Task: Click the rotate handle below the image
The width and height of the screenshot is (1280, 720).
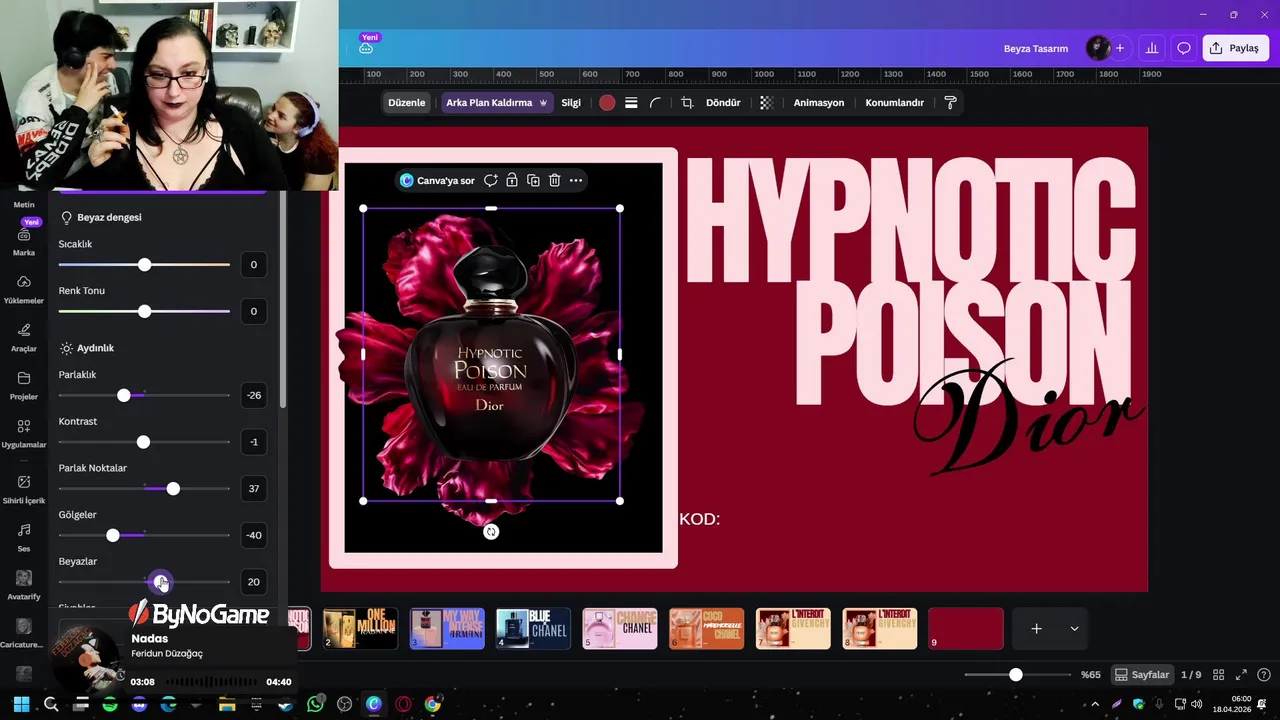Action: (491, 532)
